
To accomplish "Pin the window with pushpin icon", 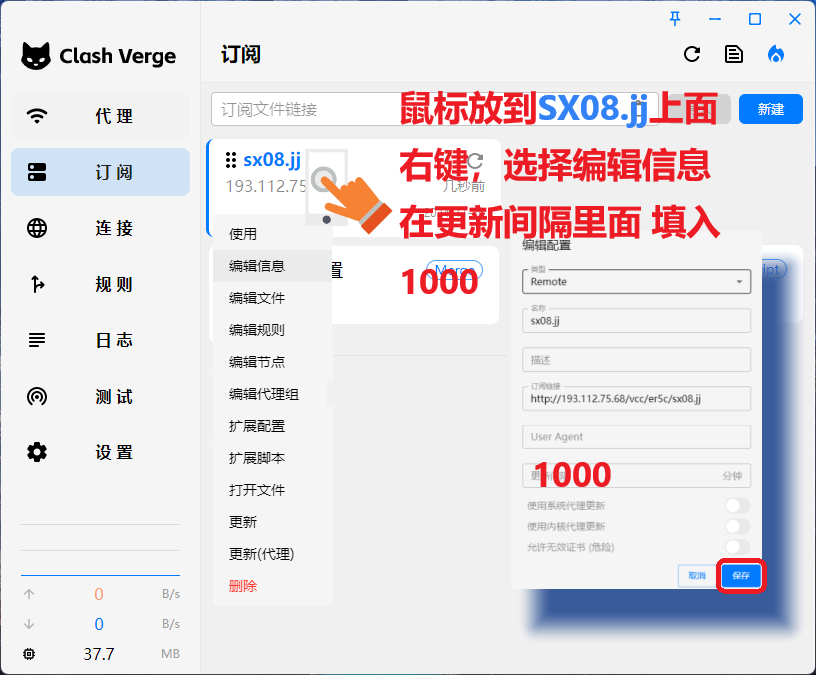I will pyautogui.click(x=676, y=18).
